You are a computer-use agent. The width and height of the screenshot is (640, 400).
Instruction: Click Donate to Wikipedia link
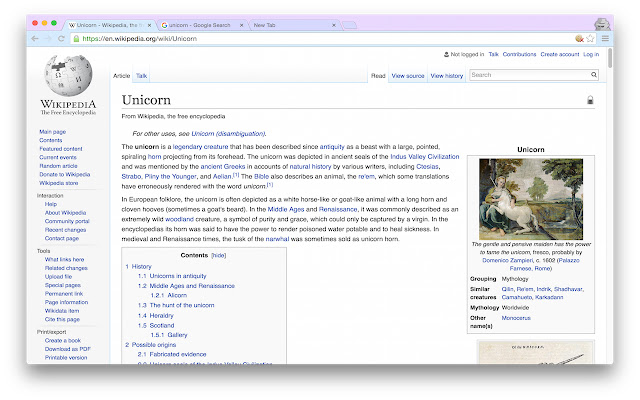[64, 175]
